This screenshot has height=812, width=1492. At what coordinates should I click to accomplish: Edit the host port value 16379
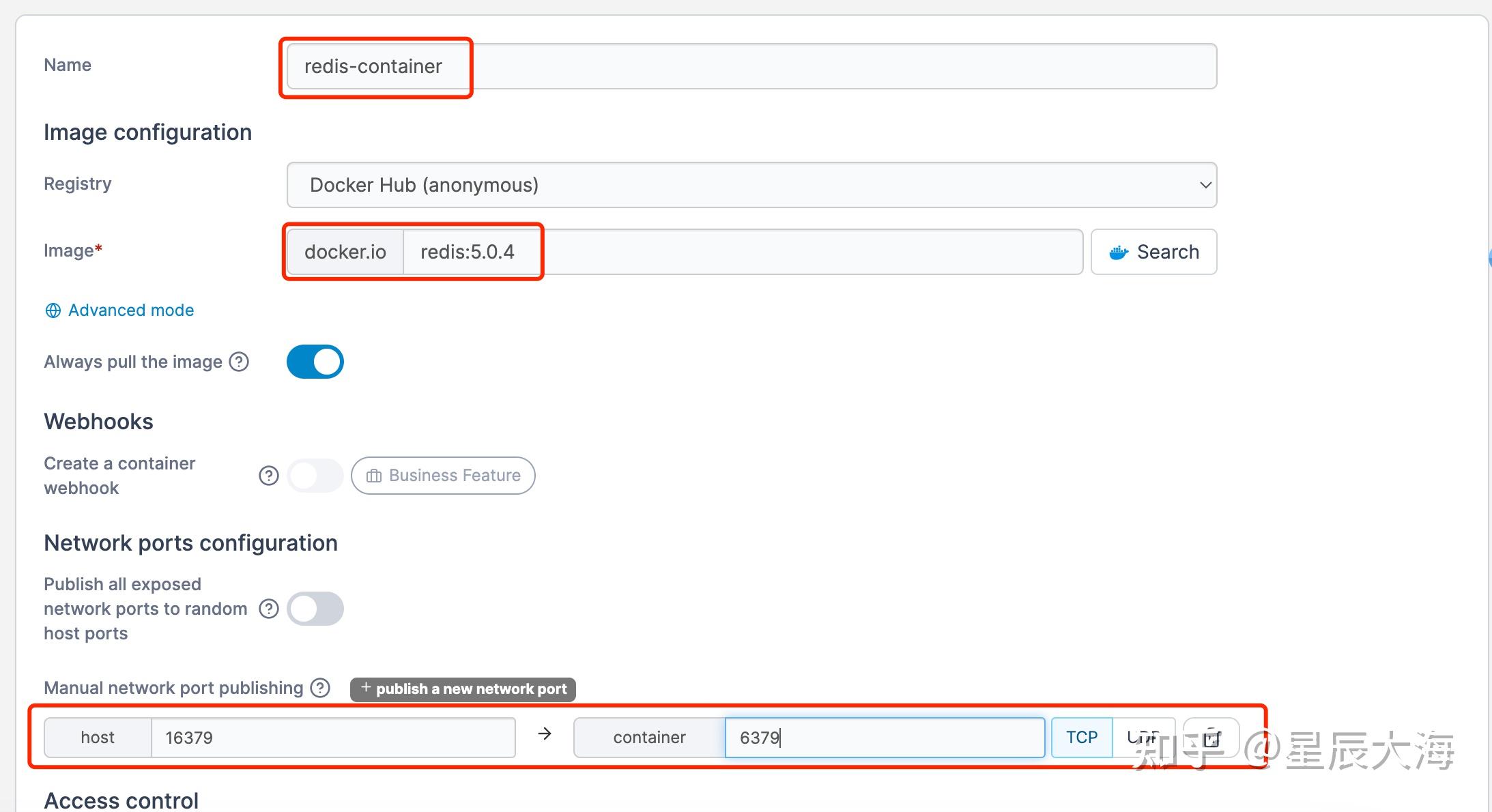pyautogui.click(x=332, y=737)
